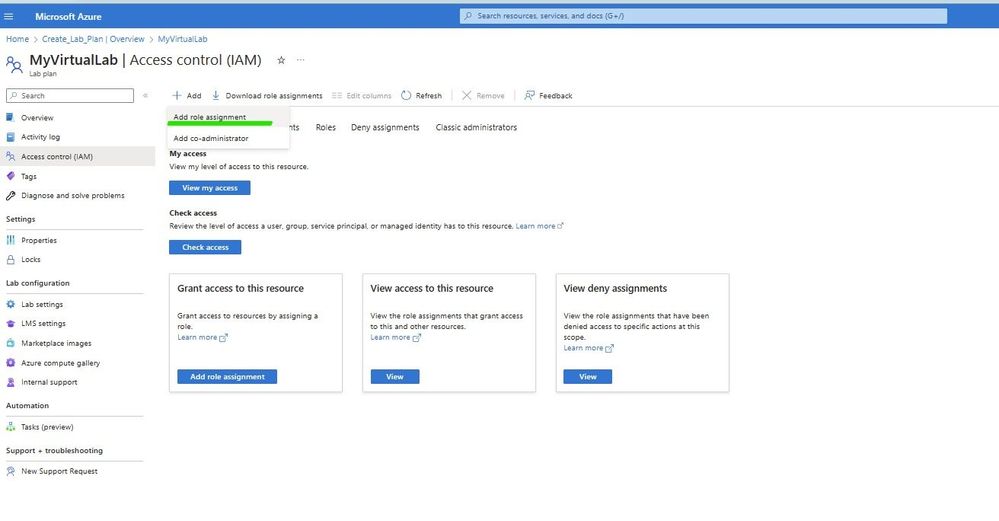
Task: Click the Lab settings gear icon
Action: 10,304
